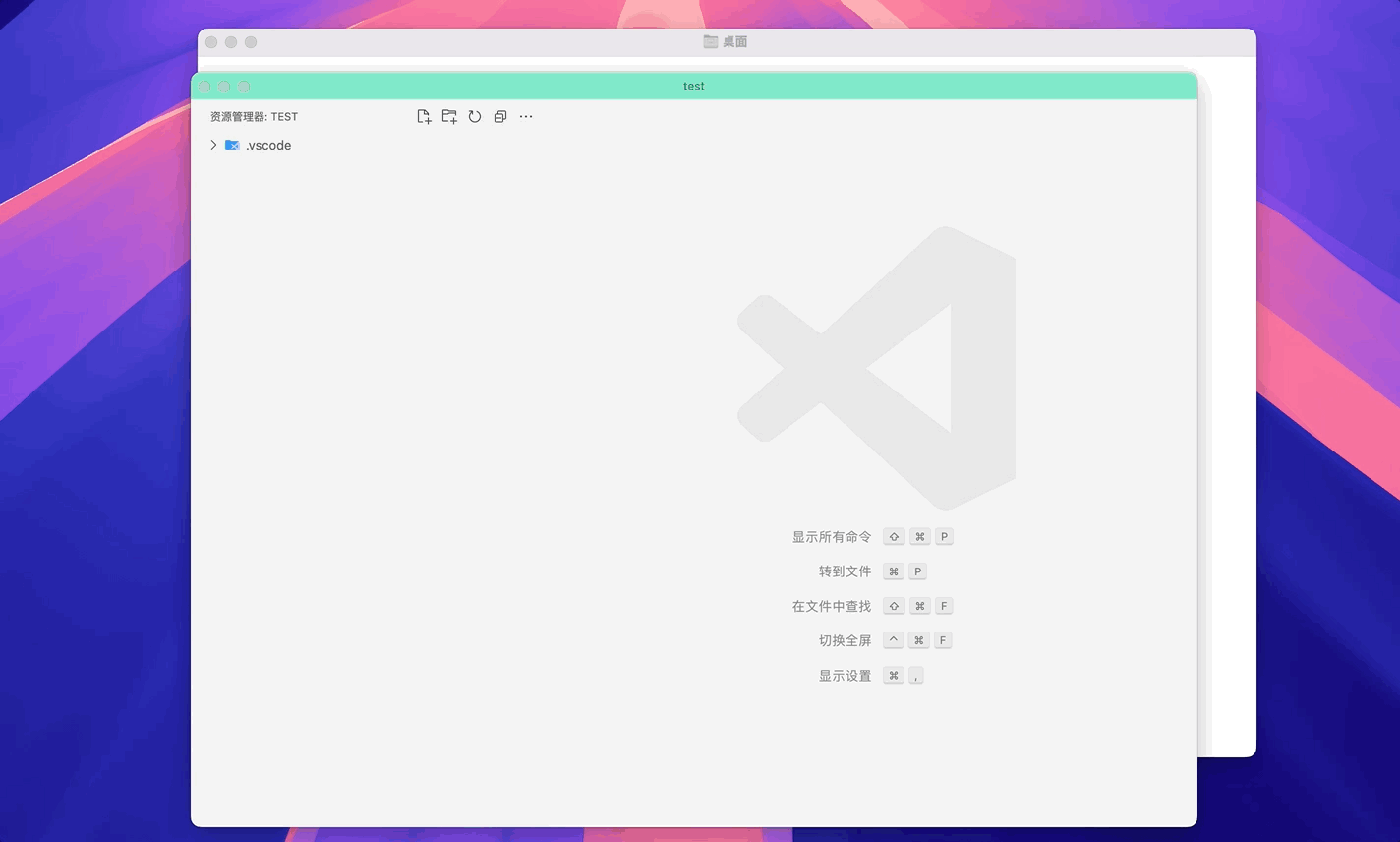The image size is (1400, 842).
Task: Maximize the test window
Action: [x=244, y=87]
